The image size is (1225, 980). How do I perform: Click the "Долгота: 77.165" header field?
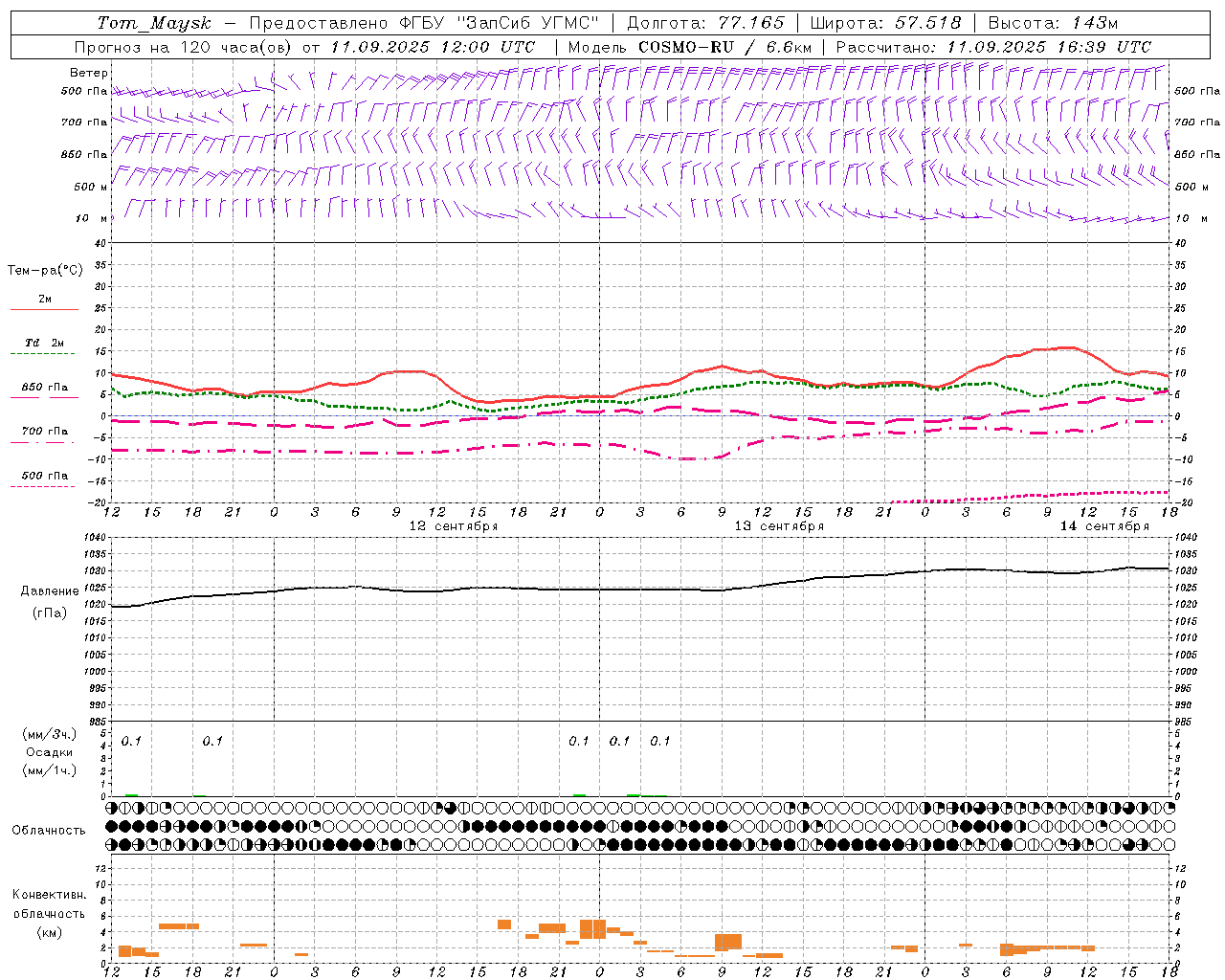705,23
